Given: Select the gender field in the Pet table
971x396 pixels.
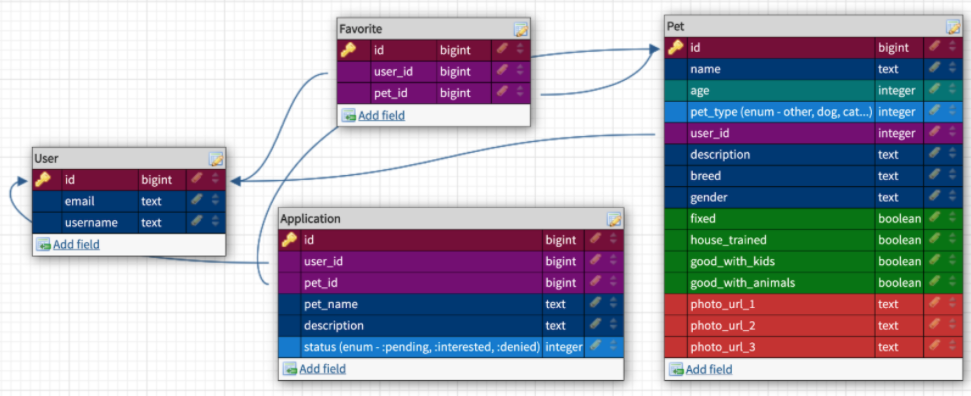Looking at the screenshot, I should pyautogui.click(x=814, y=198).
